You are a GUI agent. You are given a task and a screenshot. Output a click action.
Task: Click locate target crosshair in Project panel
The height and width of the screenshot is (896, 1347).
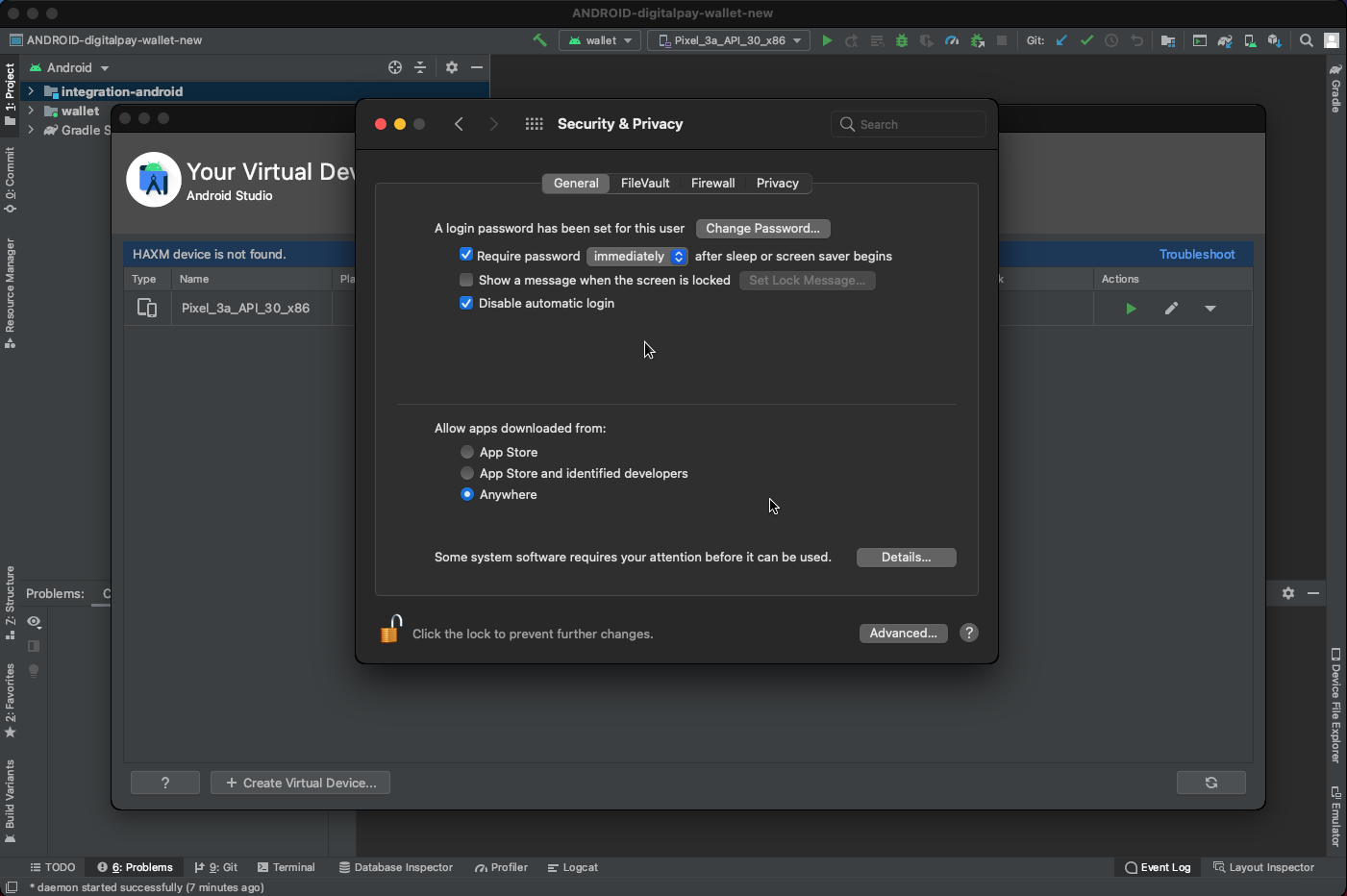(x=395, y=67)
